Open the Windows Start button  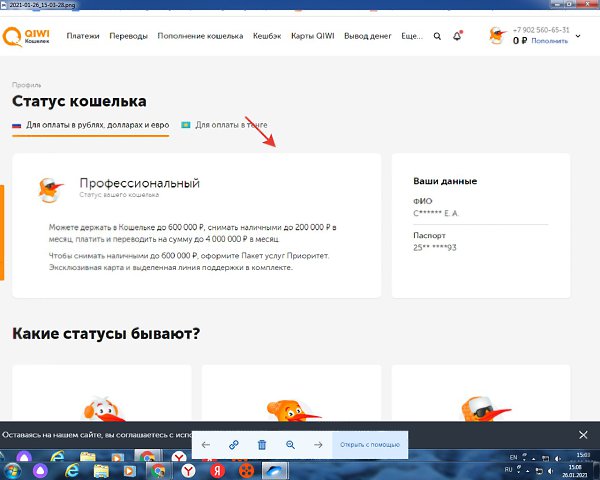coord(14,469)
